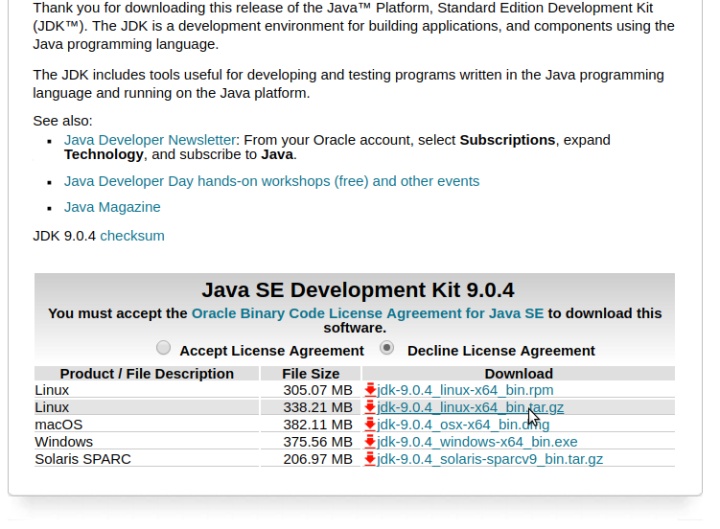Click the Download column header
The width and height of the screenshot is (720, 529).
click(x=519, y=373)
